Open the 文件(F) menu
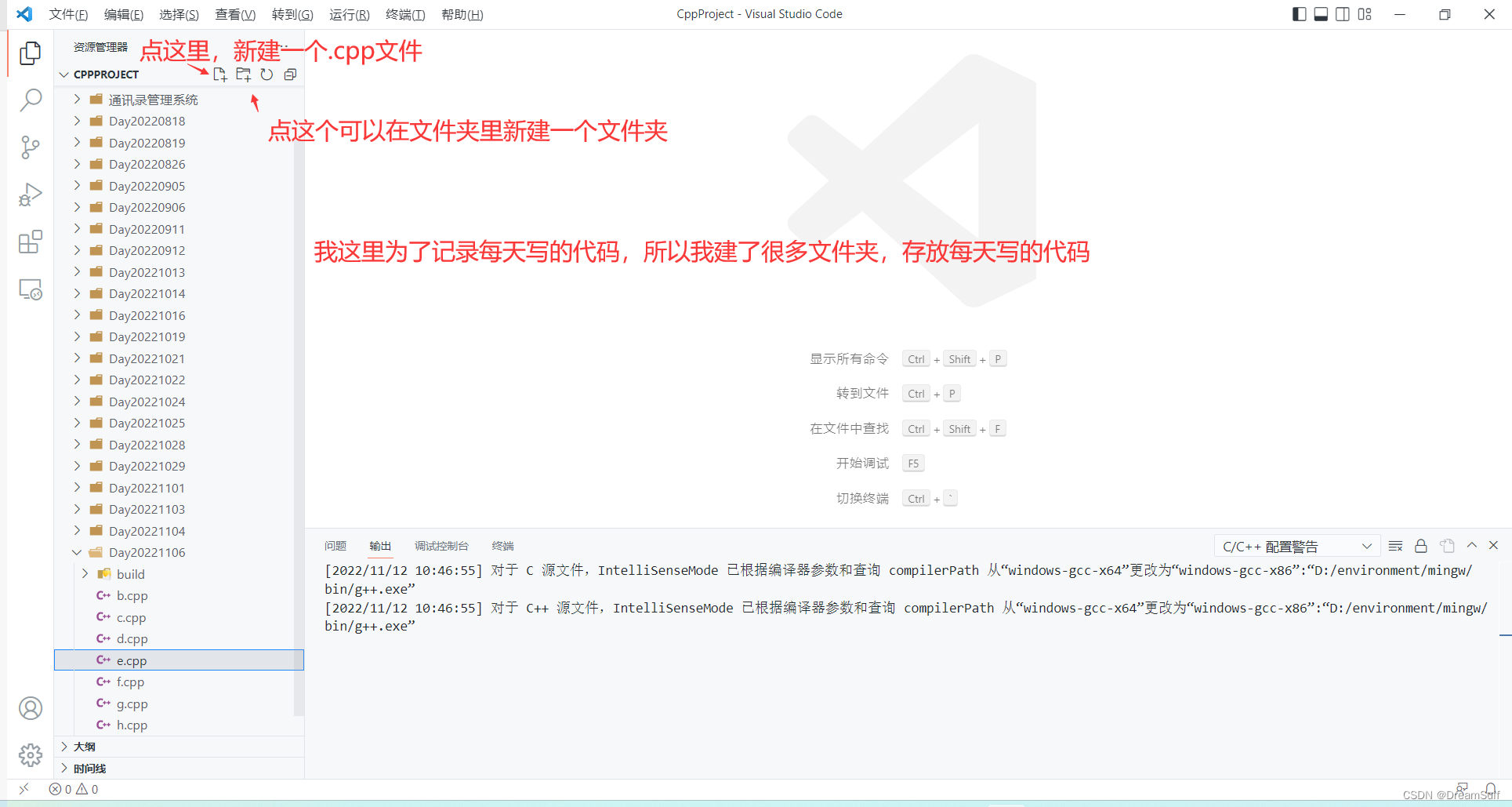Image resolution: width=1512 pixels, height=807 pixels. pyautogui.click(x=68, y=14)
